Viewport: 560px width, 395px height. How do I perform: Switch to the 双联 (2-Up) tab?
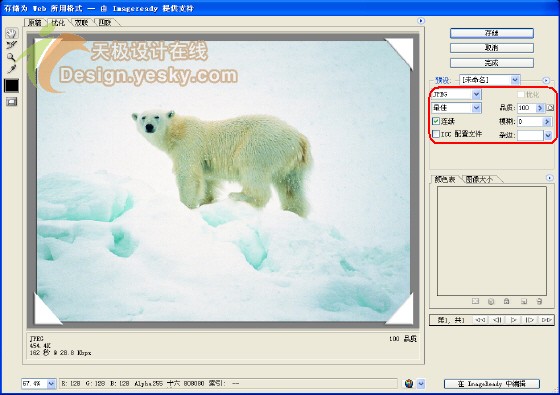click(x=82, y=22)
